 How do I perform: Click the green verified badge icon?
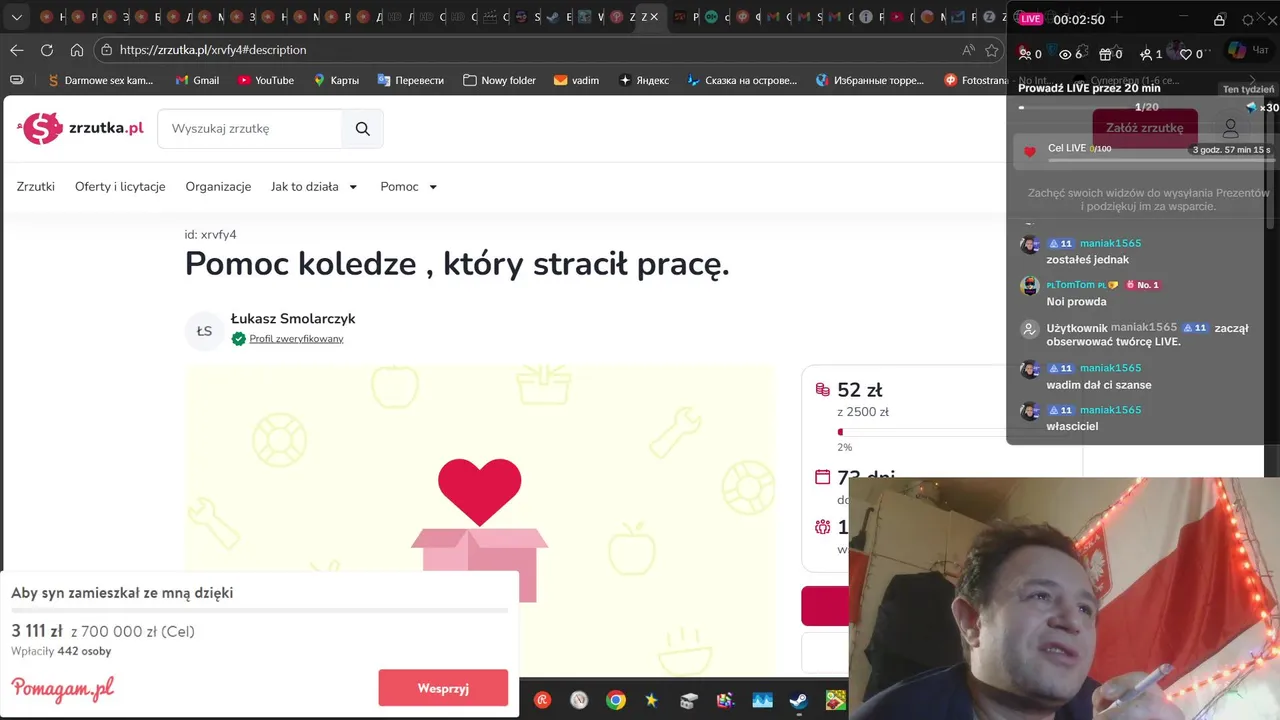[238, 339]
